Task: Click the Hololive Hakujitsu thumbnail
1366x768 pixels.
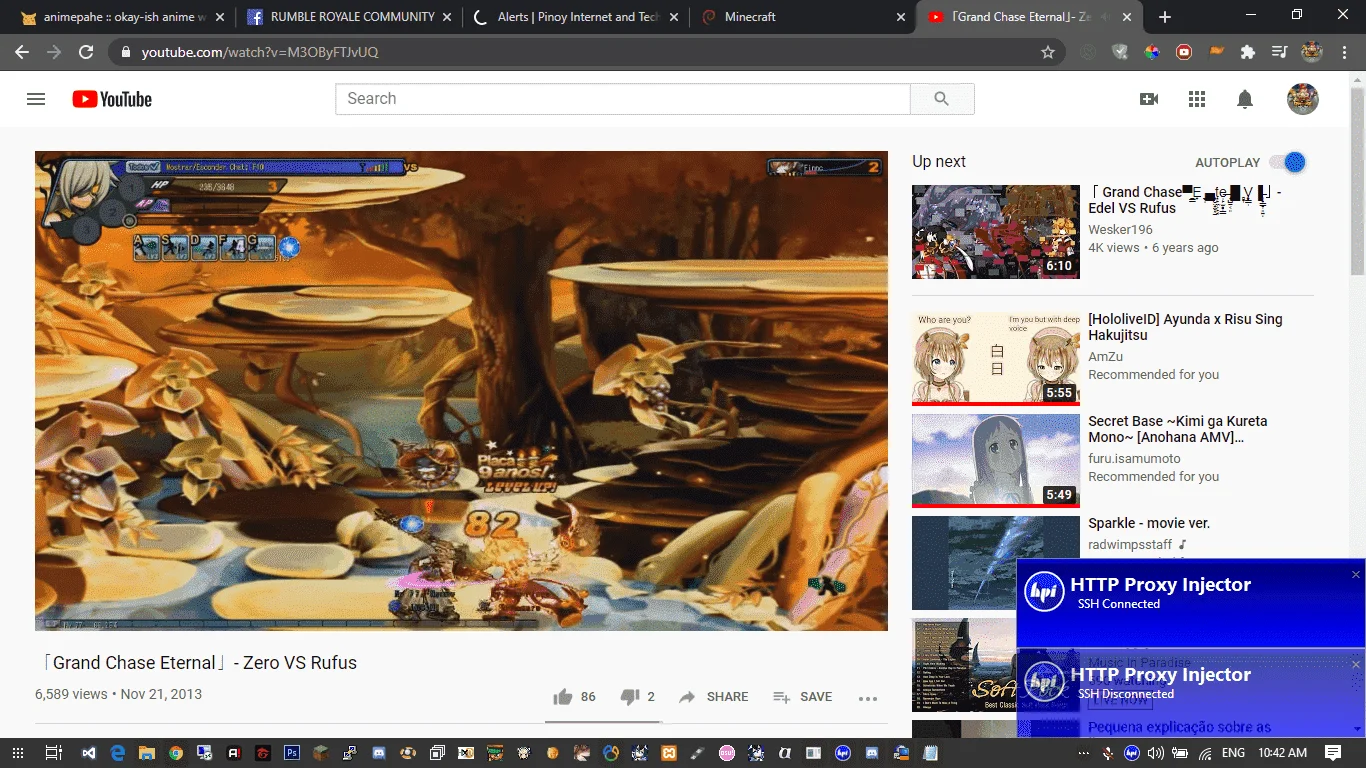Action: [x=996, y=358]
